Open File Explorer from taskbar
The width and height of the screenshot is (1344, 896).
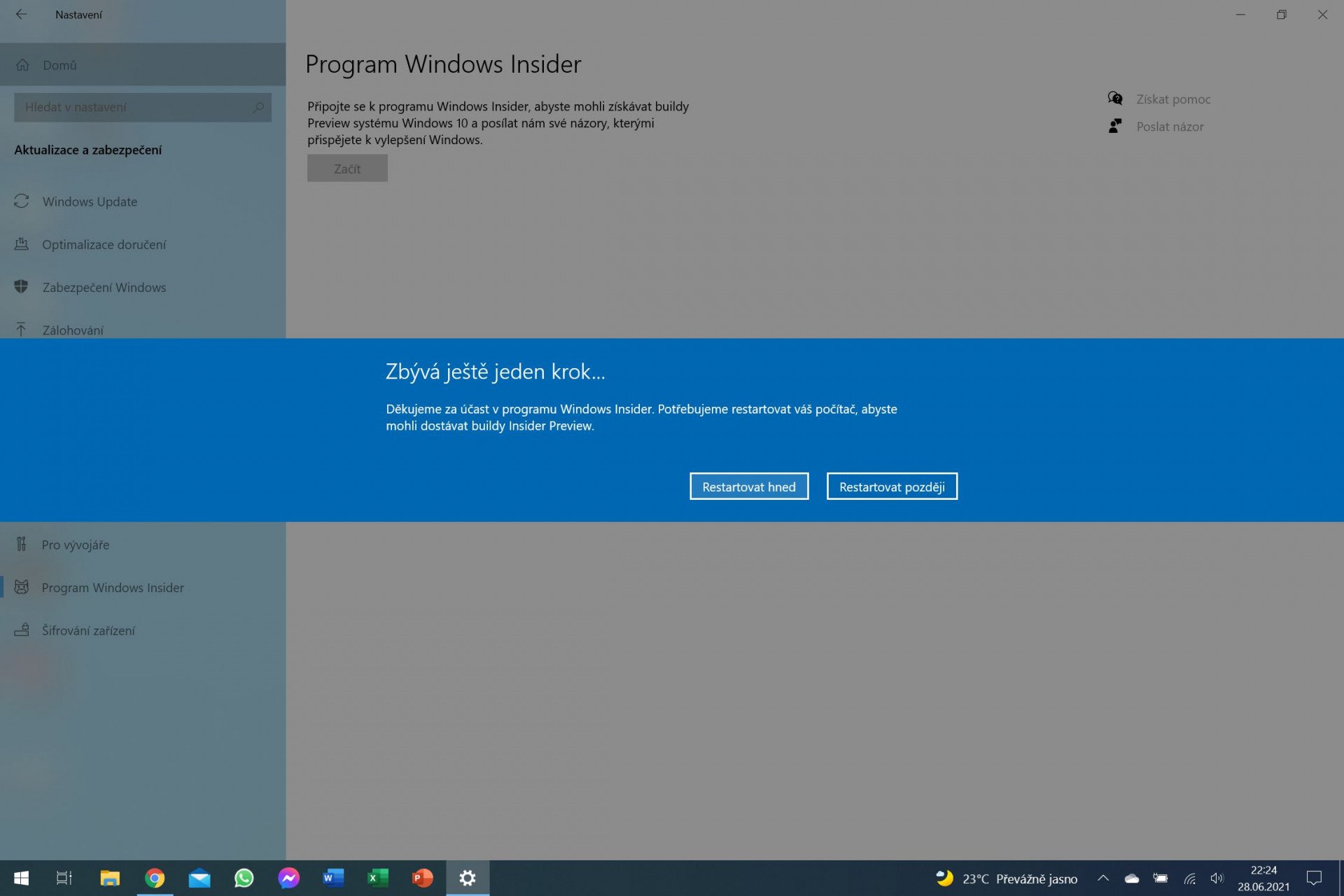[x=110, y=878]
